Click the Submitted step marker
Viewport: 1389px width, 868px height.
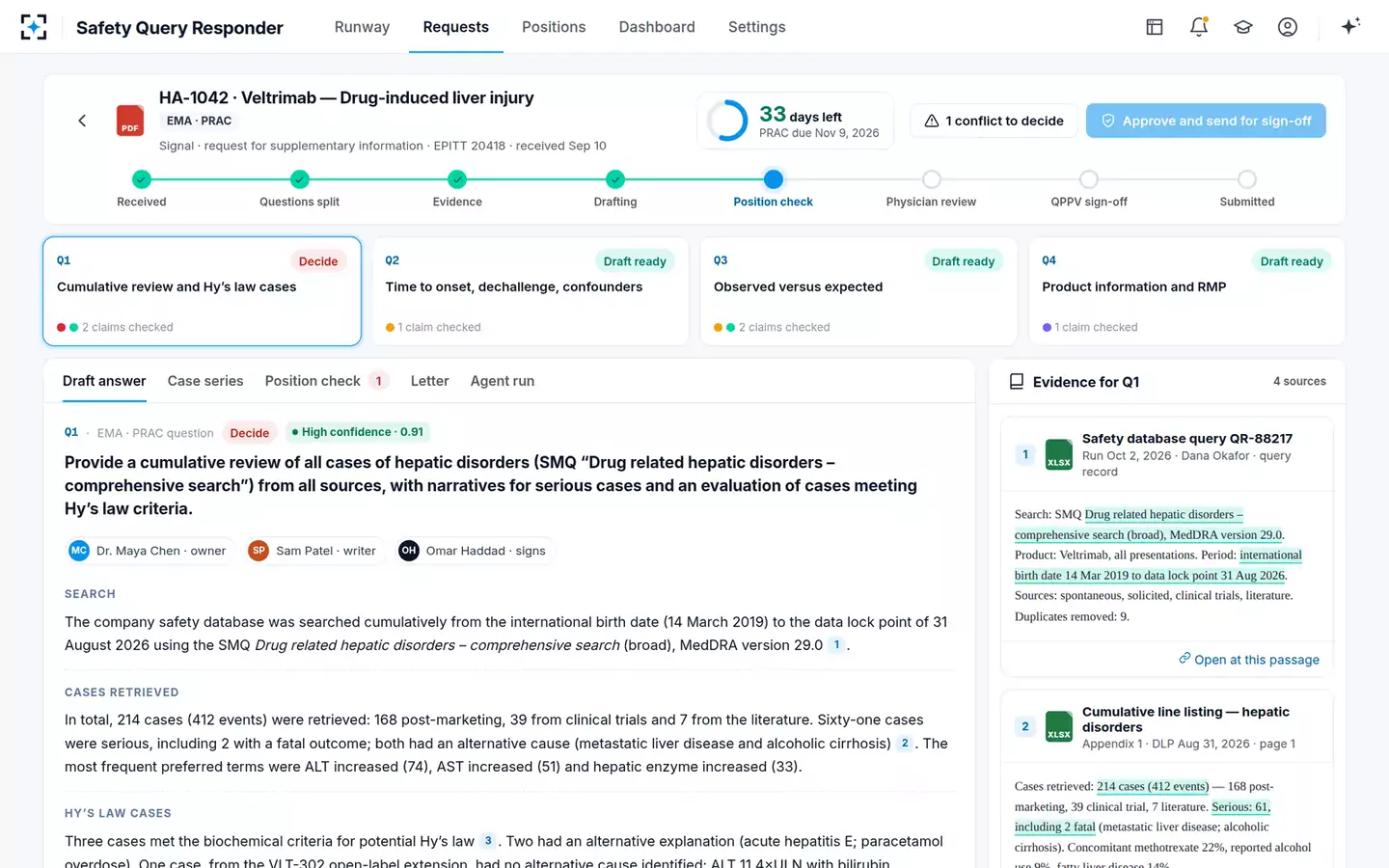[1247, 179]
